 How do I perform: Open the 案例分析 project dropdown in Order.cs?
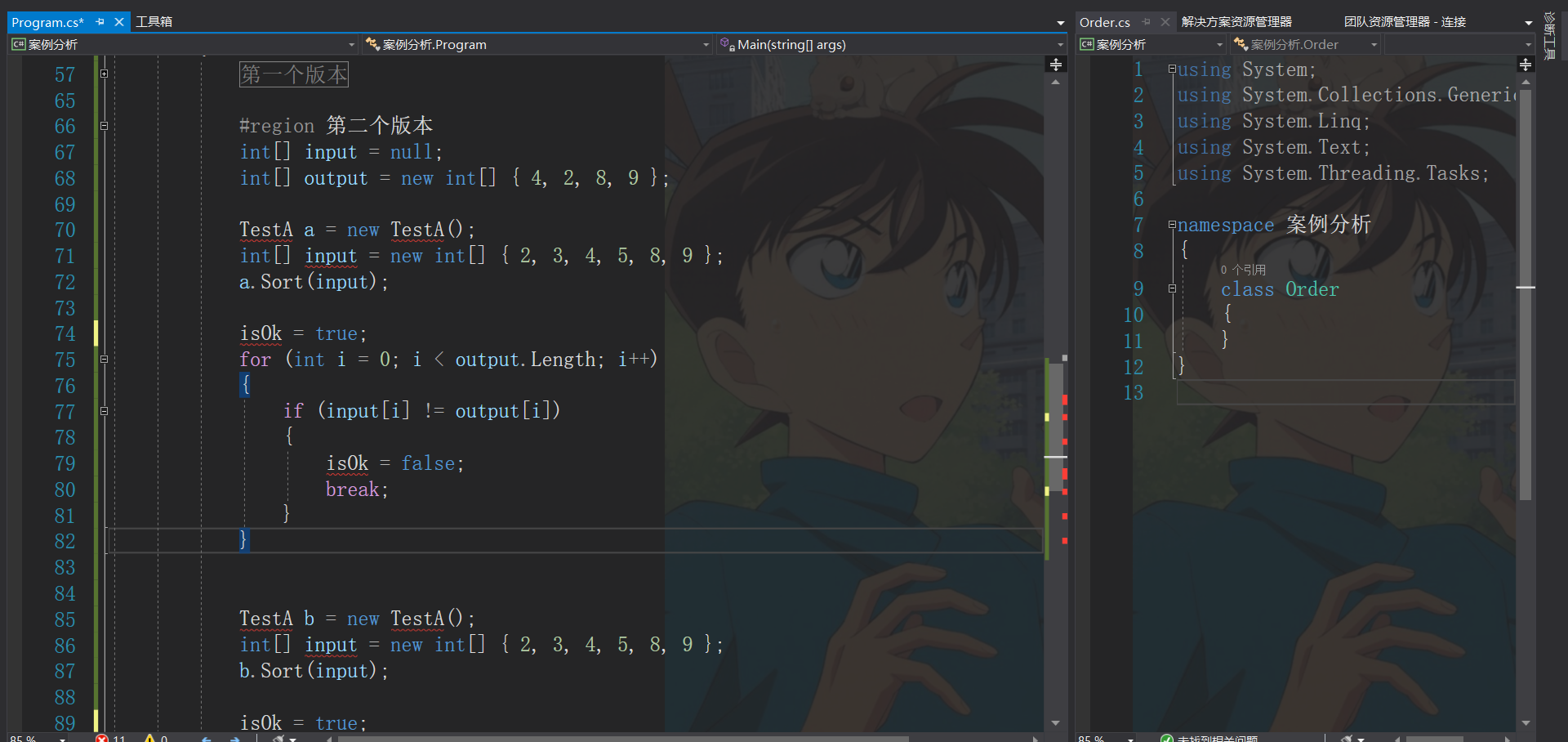pos(1152,45)
